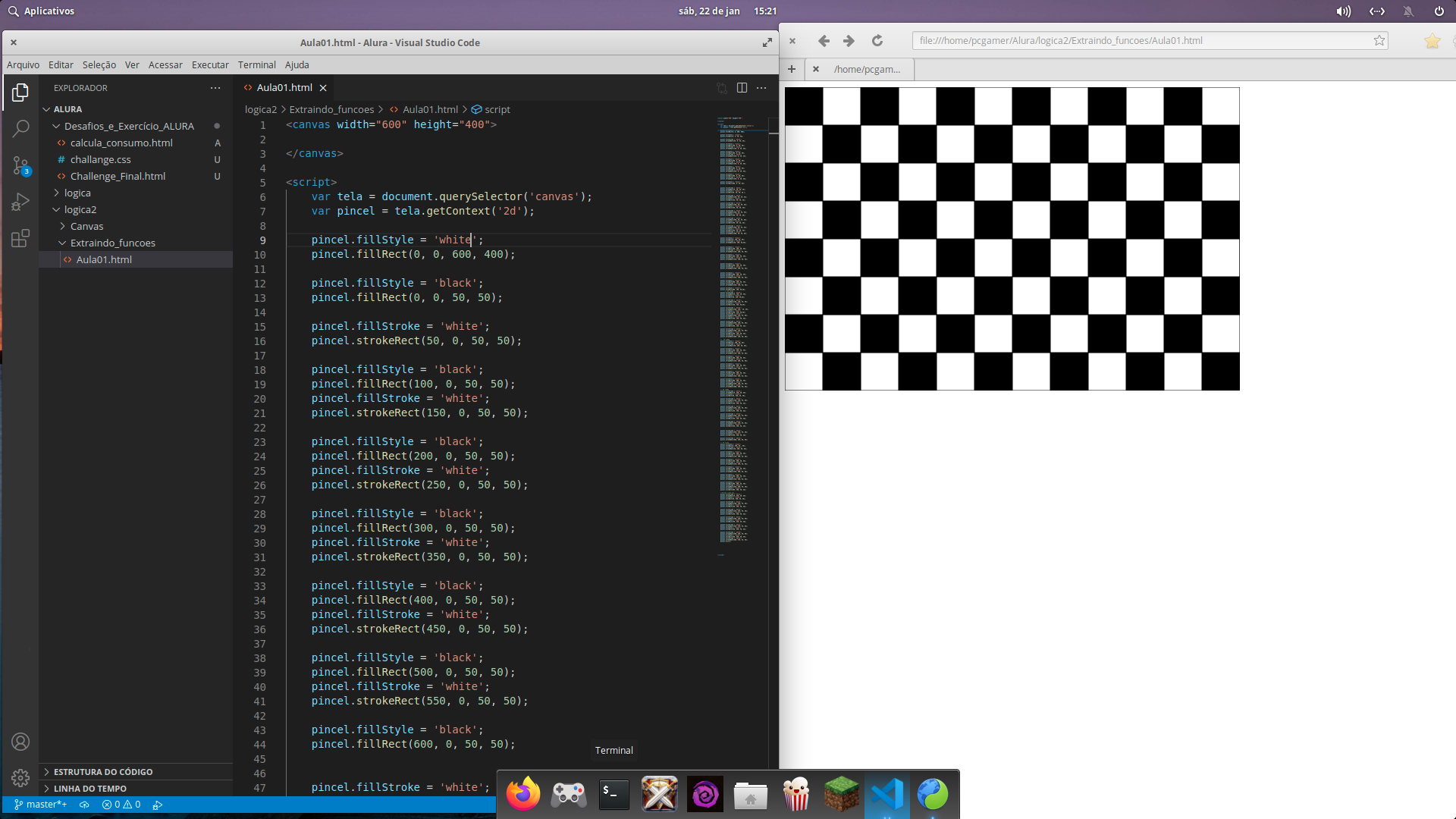The height and width of the screenshot is (819, 1456).
Task: Select the Aula01.html editor tab
Action: pos(284,88)
